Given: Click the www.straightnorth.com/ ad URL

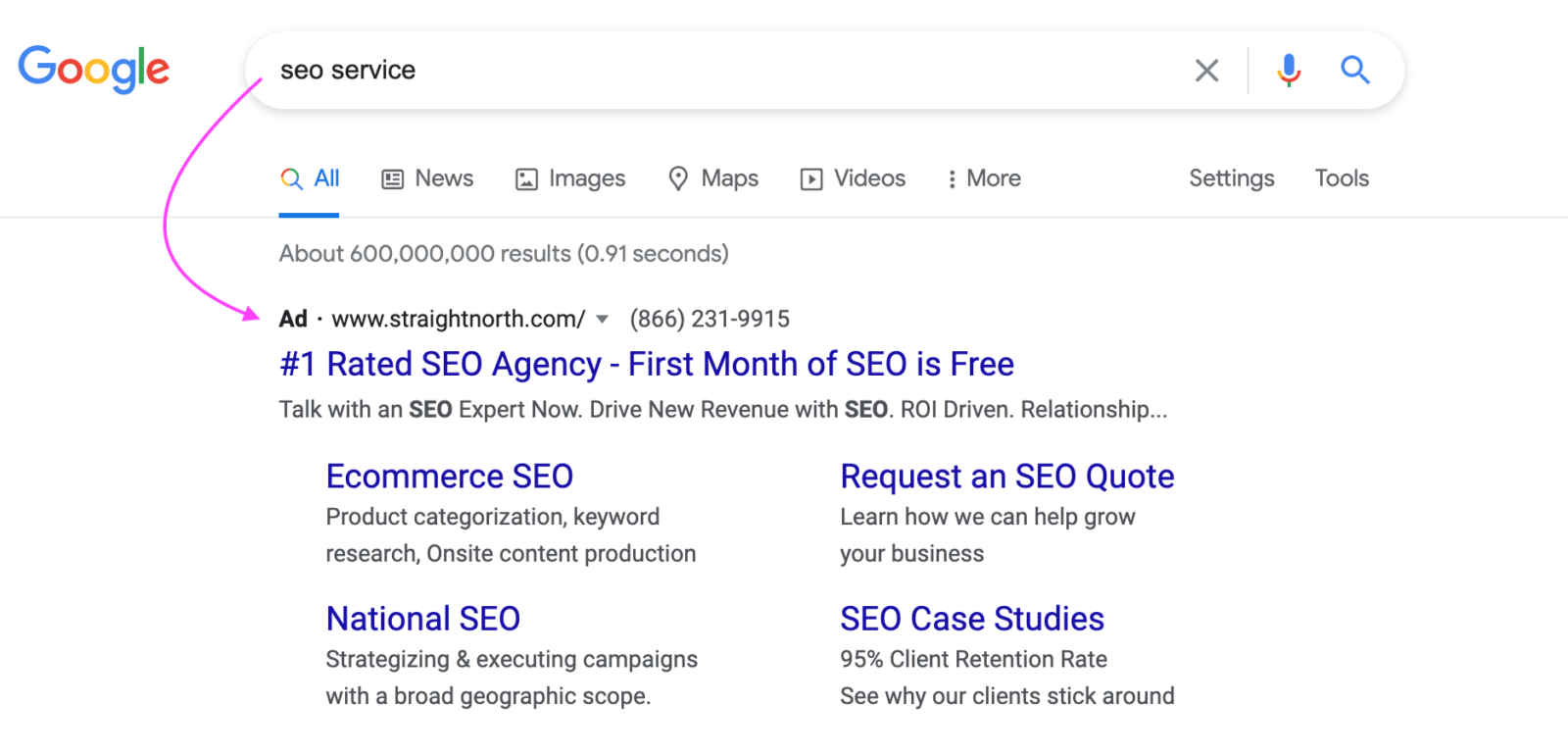Looking at the screenshot, I should coord(459,319).
